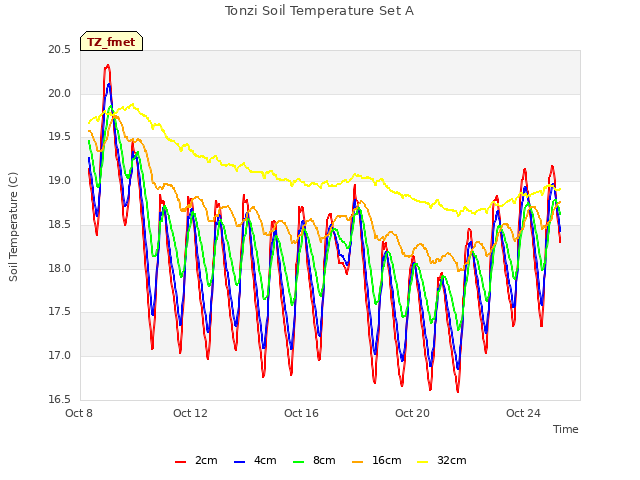Click the Oct 16 x-axis tick label
Screen dimensions: 640x480
point(301,413)
